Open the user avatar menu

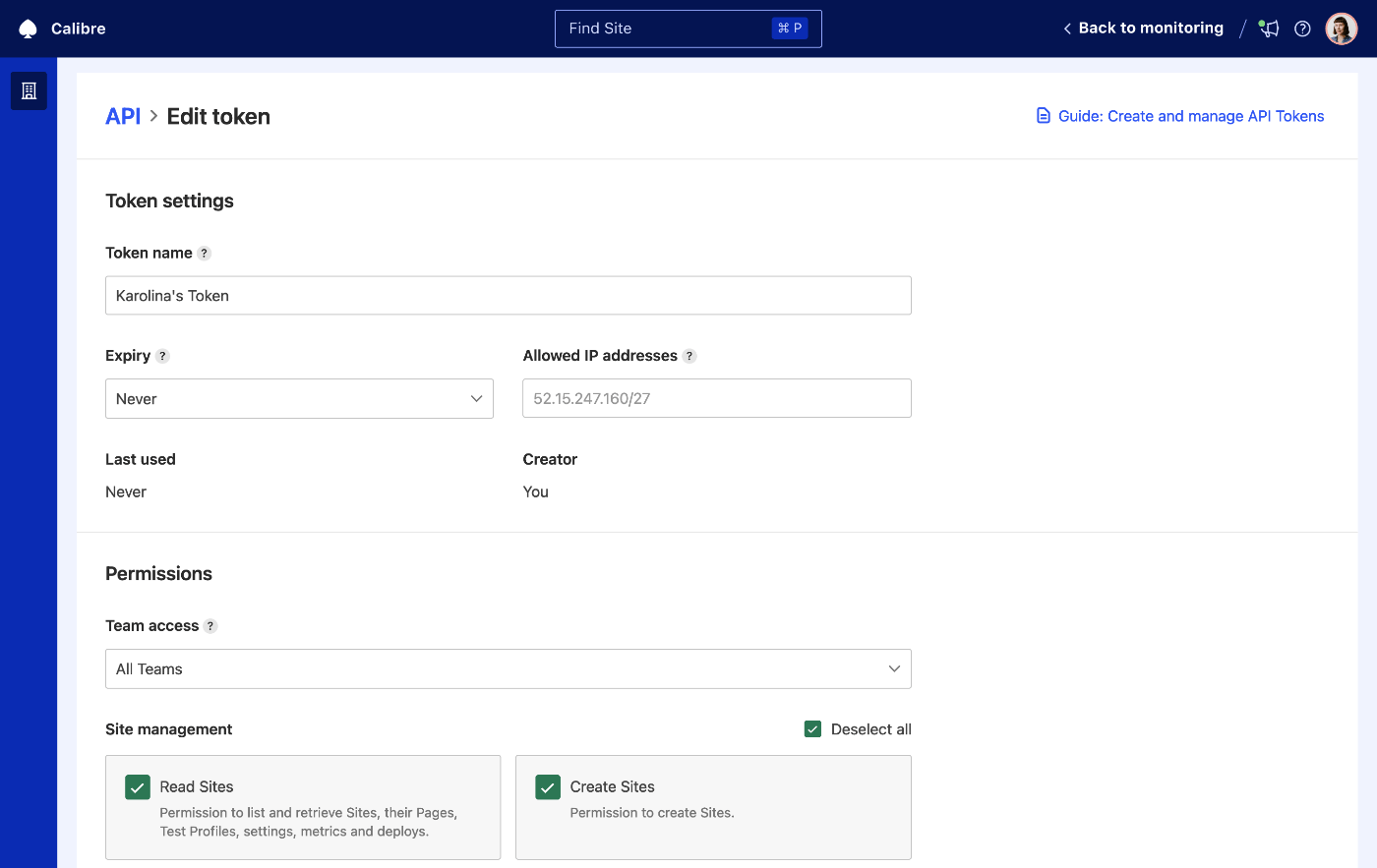pos(1342,28)
